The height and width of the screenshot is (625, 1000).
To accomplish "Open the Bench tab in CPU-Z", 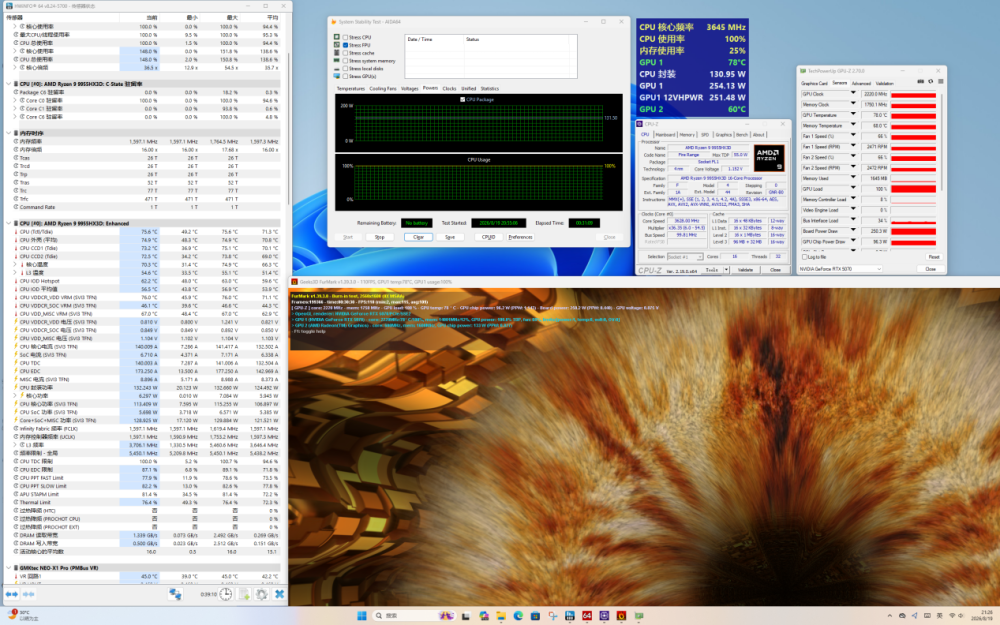I will pos(742,135).
